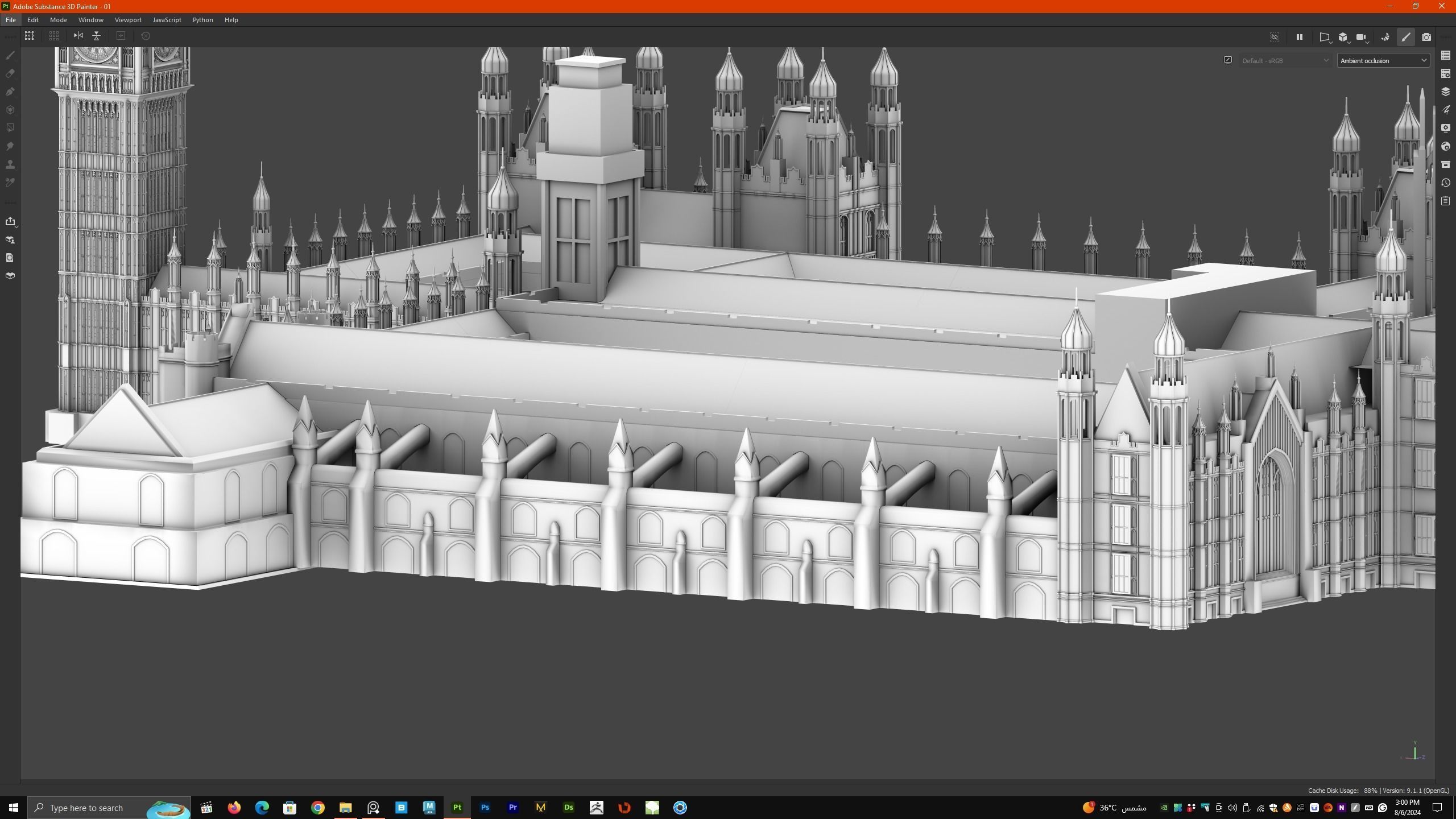
Task: Open the History panel
Action: [x=1446, y=183]
